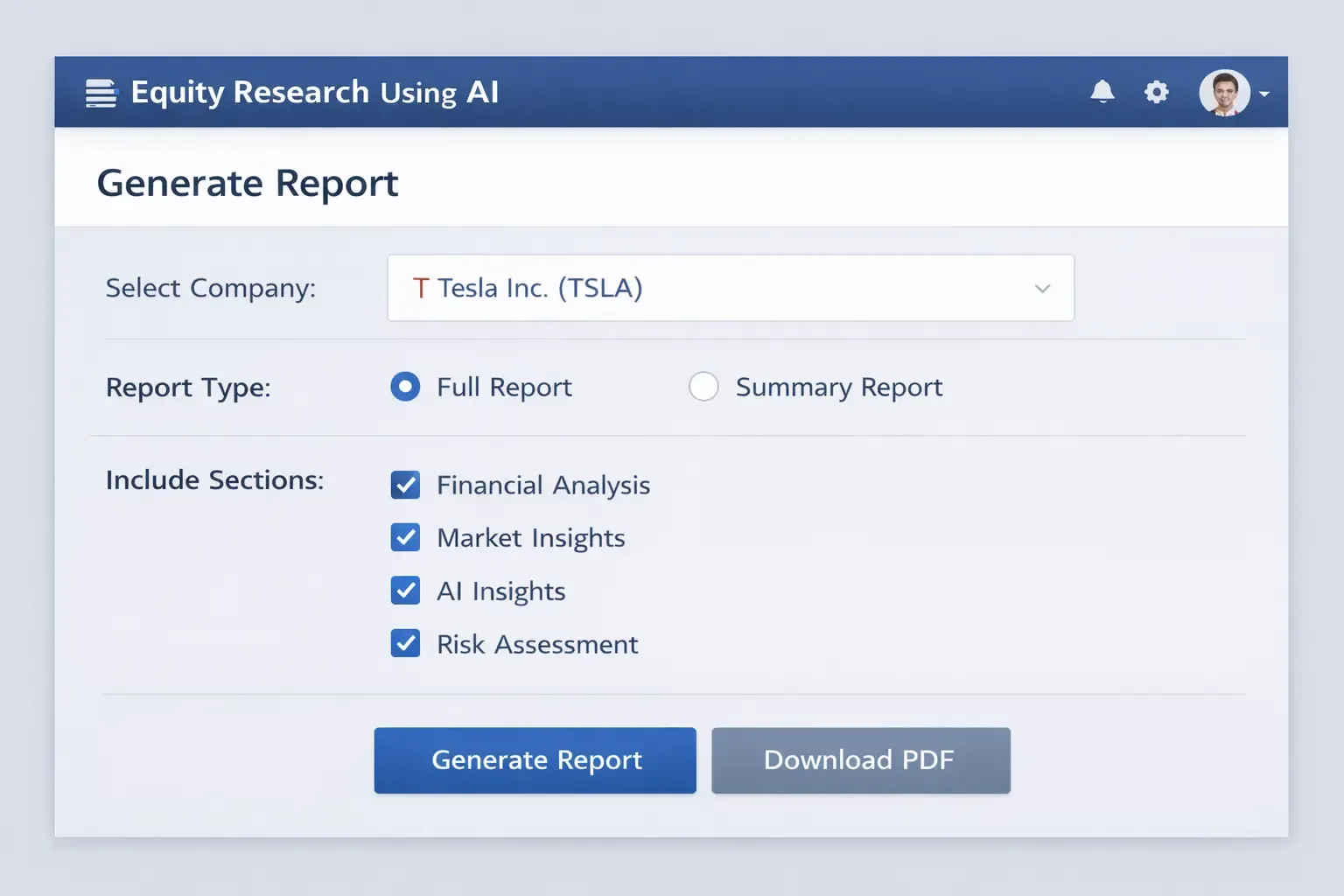Click the Risk Assessment checkmark icon
This screenshot has width=1344, height=896.
pos(405,643)
